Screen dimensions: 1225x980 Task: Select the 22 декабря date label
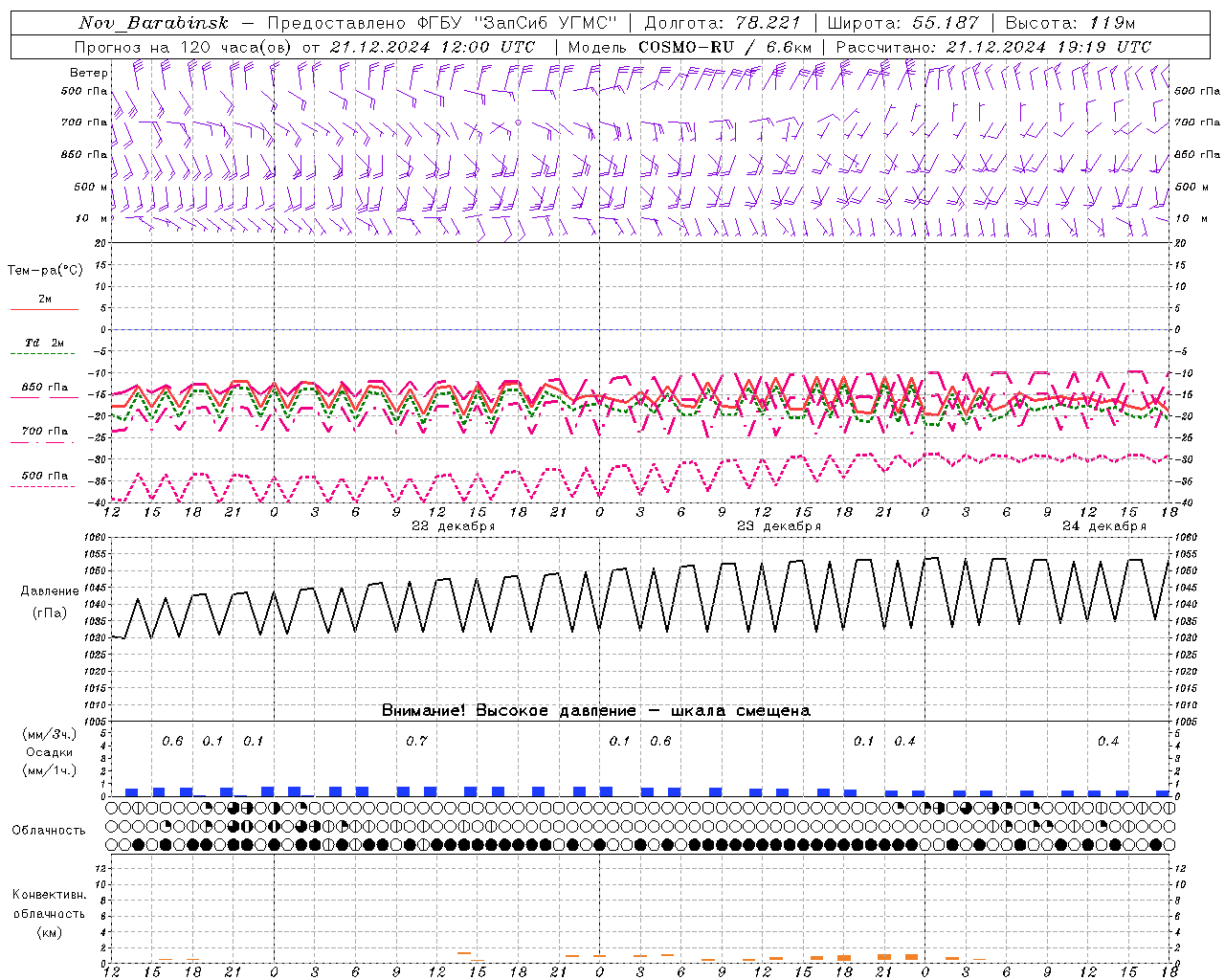453,526
